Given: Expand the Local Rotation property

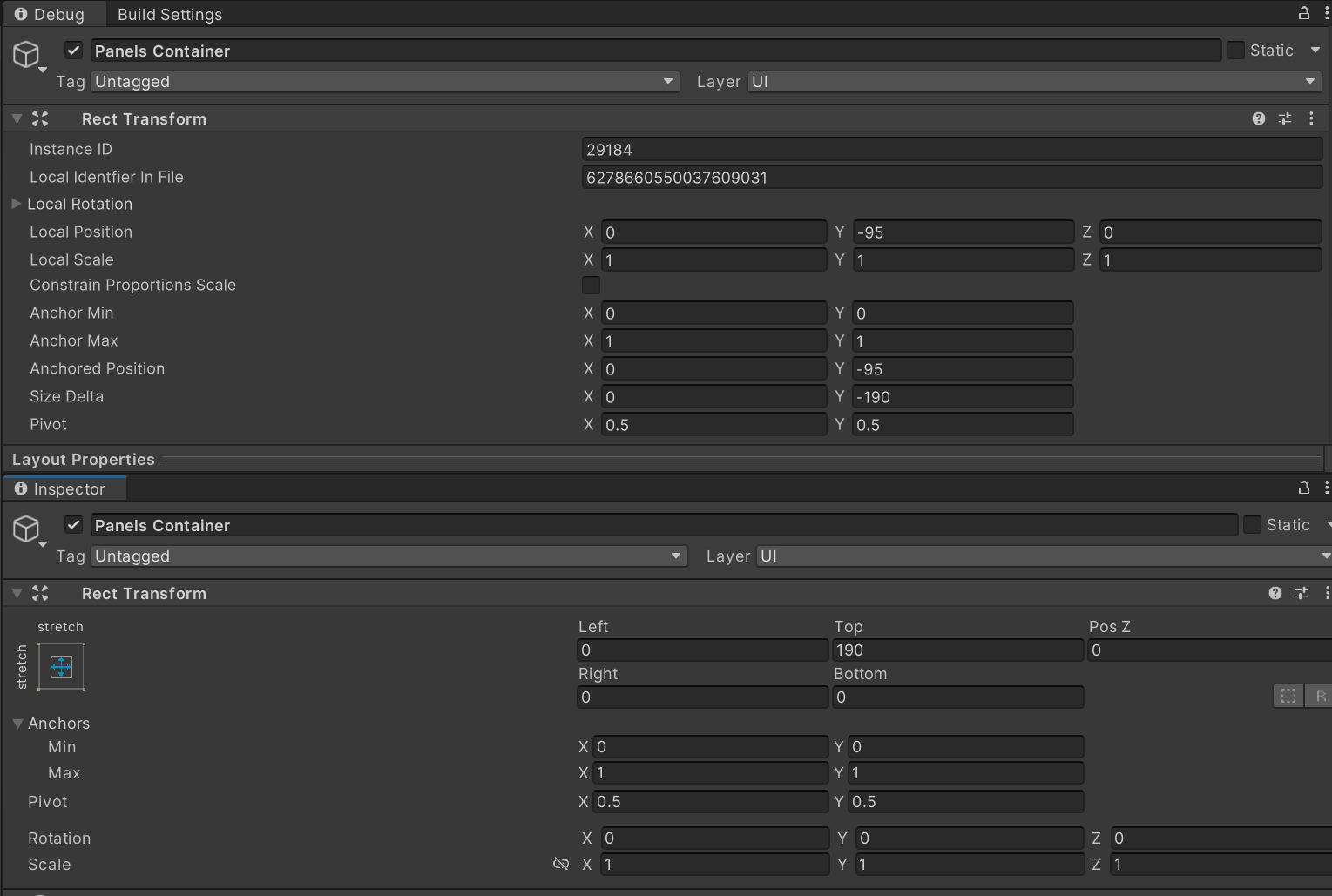Looking at the screenshot, I should [16, 204].
